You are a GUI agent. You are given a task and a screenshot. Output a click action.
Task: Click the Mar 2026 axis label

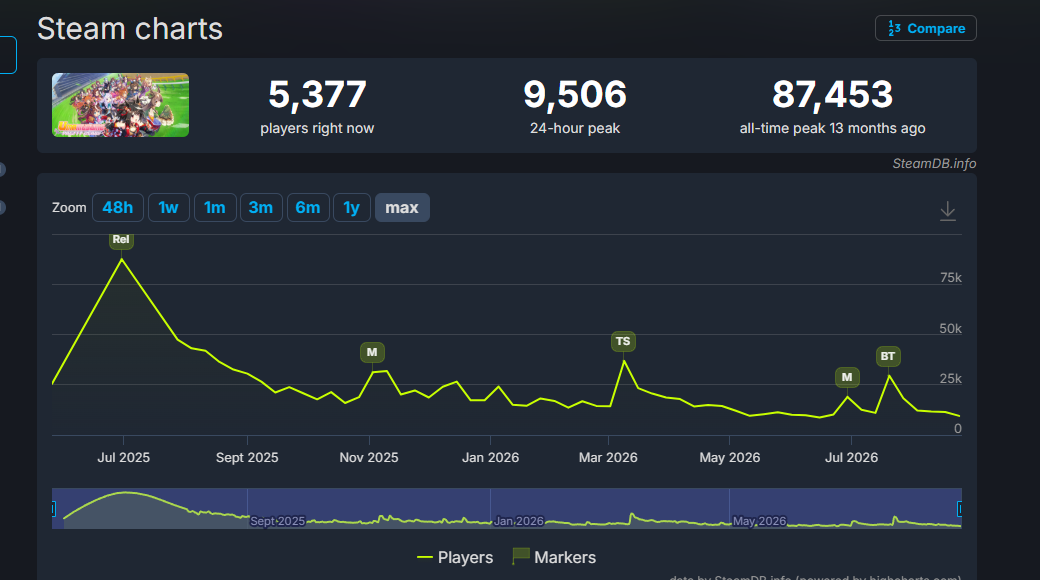608,457
